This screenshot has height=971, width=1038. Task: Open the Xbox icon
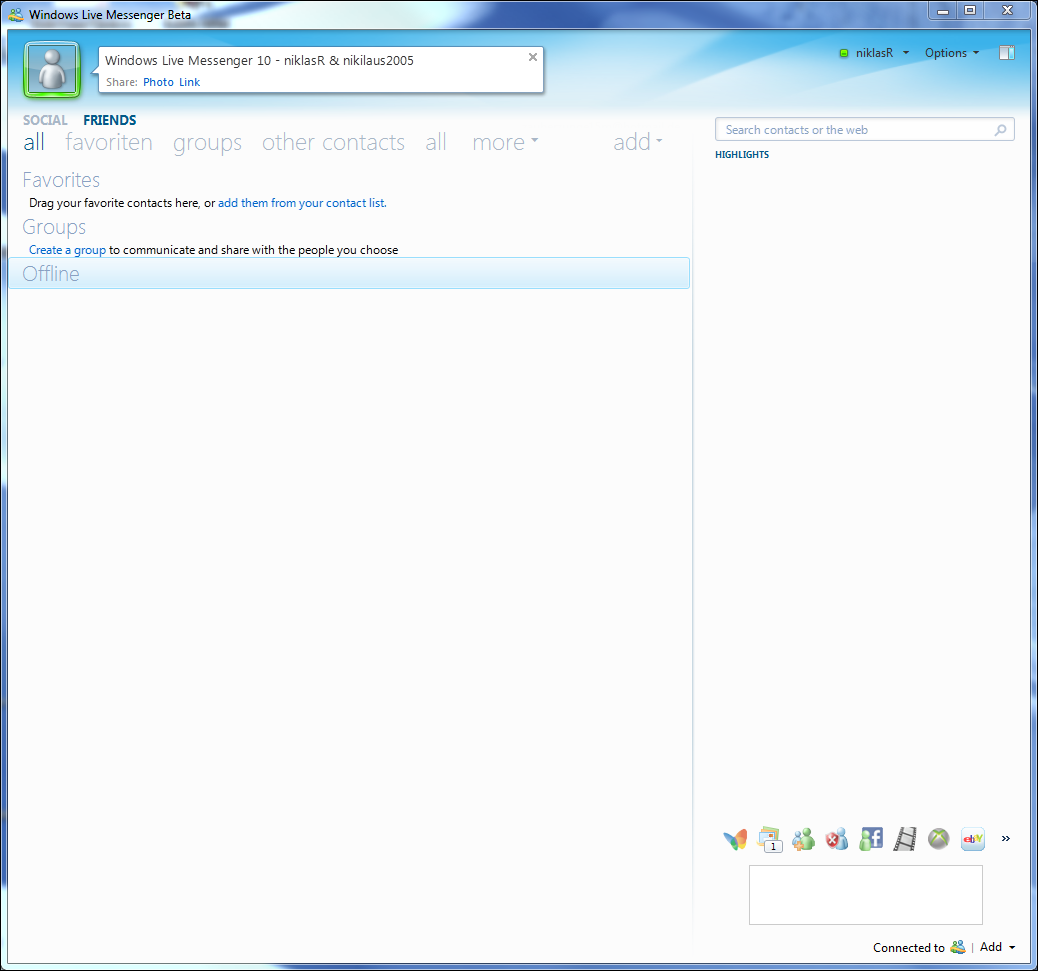tap(939, 839)
